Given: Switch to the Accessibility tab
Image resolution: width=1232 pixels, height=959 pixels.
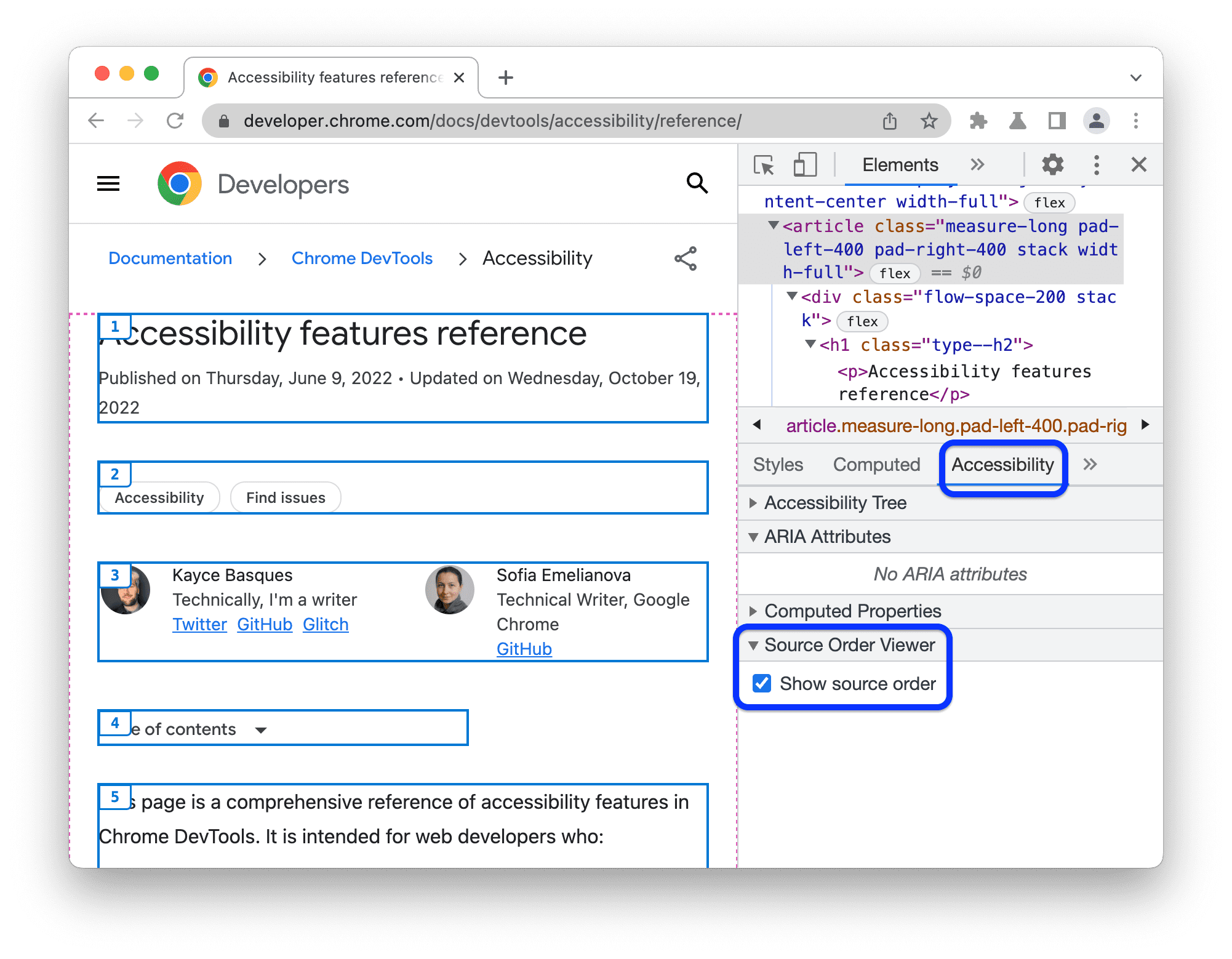Looking at the screenshot, I should [1001, 463].
